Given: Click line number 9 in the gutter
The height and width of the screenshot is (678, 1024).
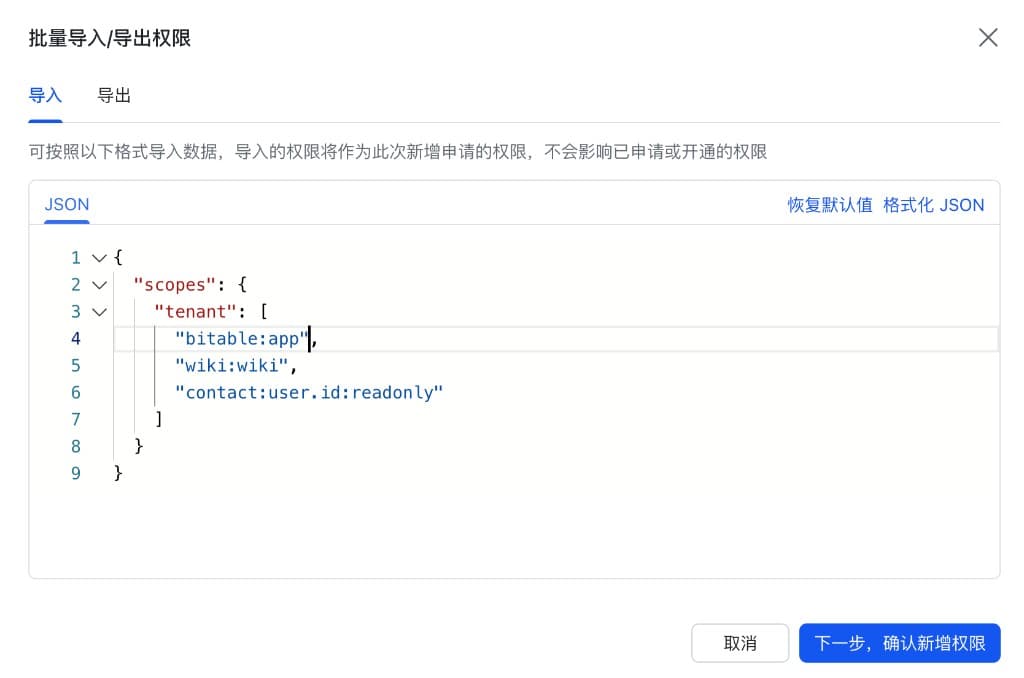Looking at the screenshot, I should pyautogui.click(x=76, y=473).
